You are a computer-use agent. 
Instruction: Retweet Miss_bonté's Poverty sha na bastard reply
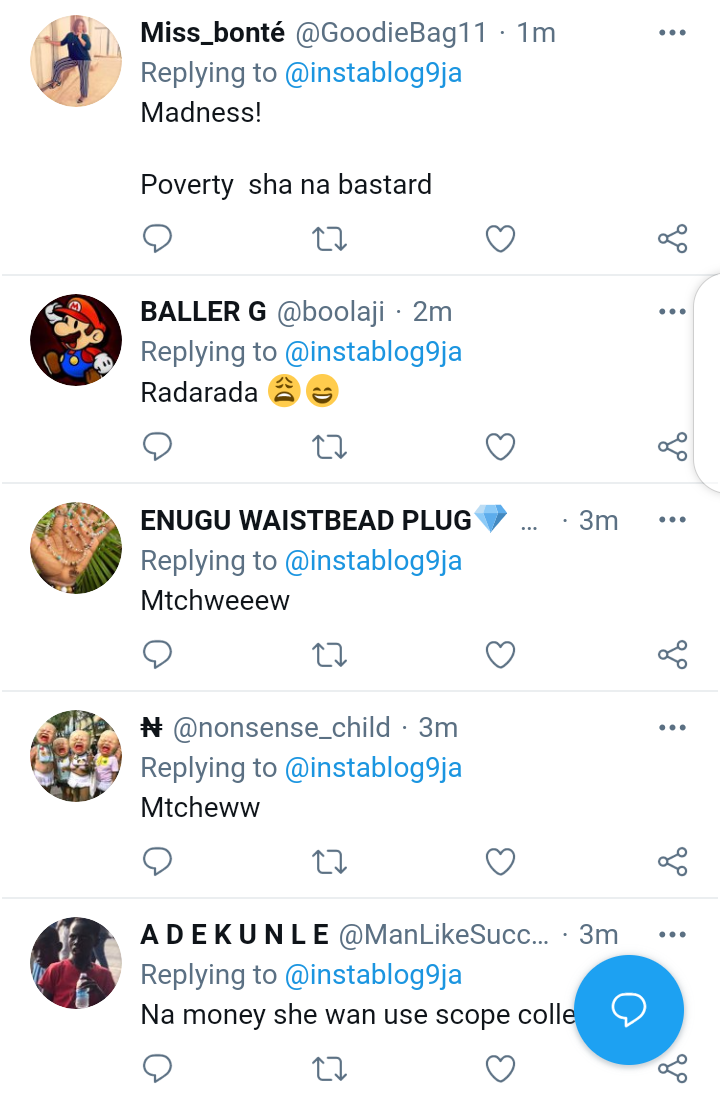coord(329,239)
